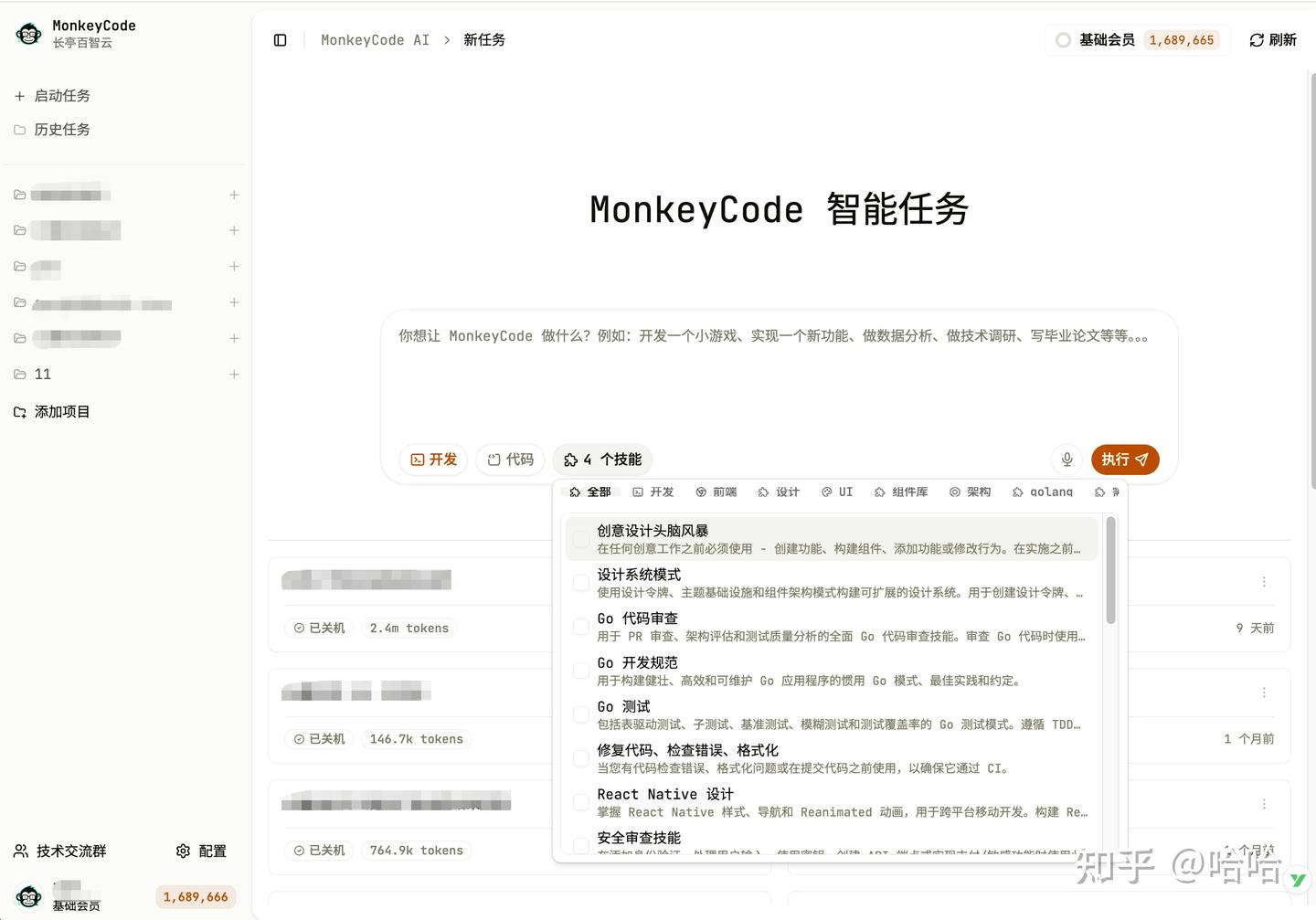Click the refresh 刷新 button

click(x=1273, y=40)
